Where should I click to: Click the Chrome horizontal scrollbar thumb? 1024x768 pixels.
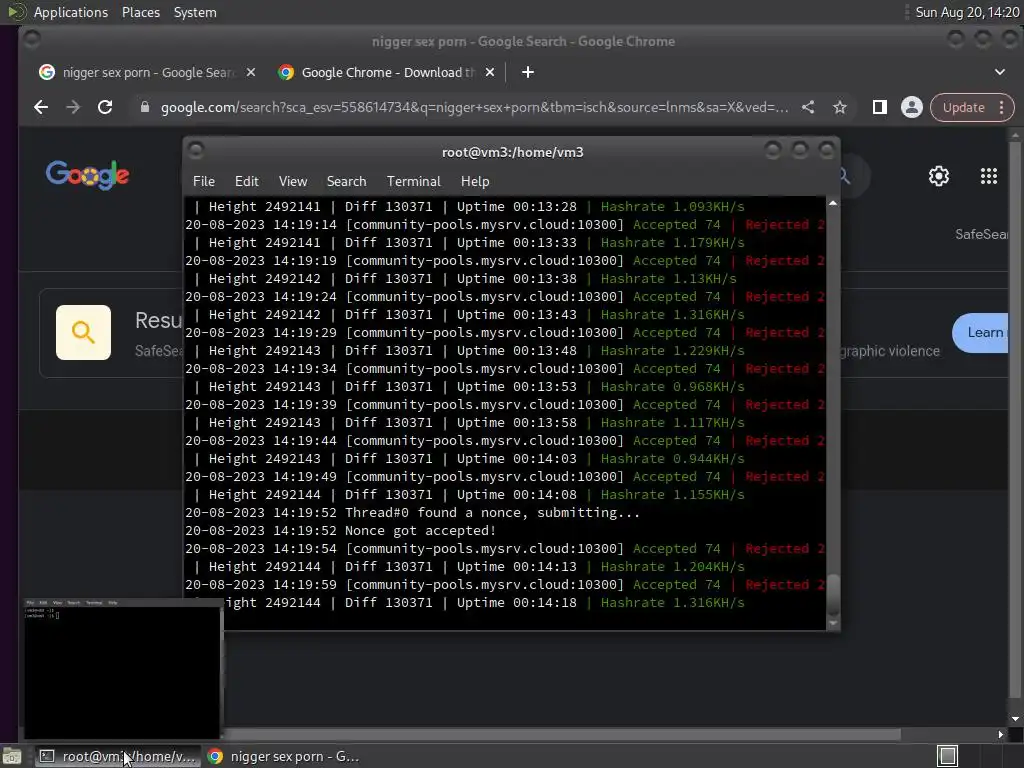point(562,735)
